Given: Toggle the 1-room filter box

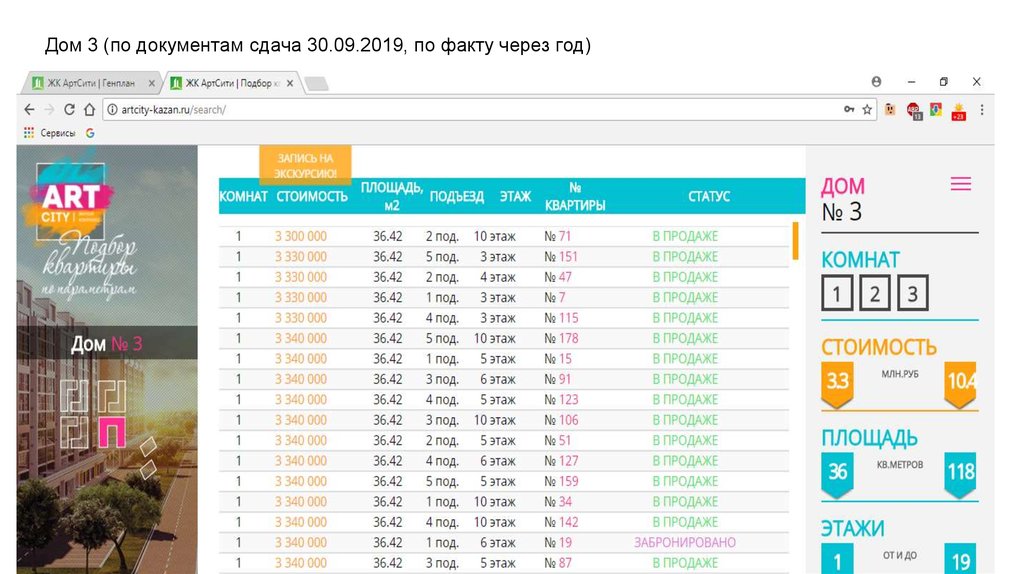Looking at the screenshot, I should point(838,293).
